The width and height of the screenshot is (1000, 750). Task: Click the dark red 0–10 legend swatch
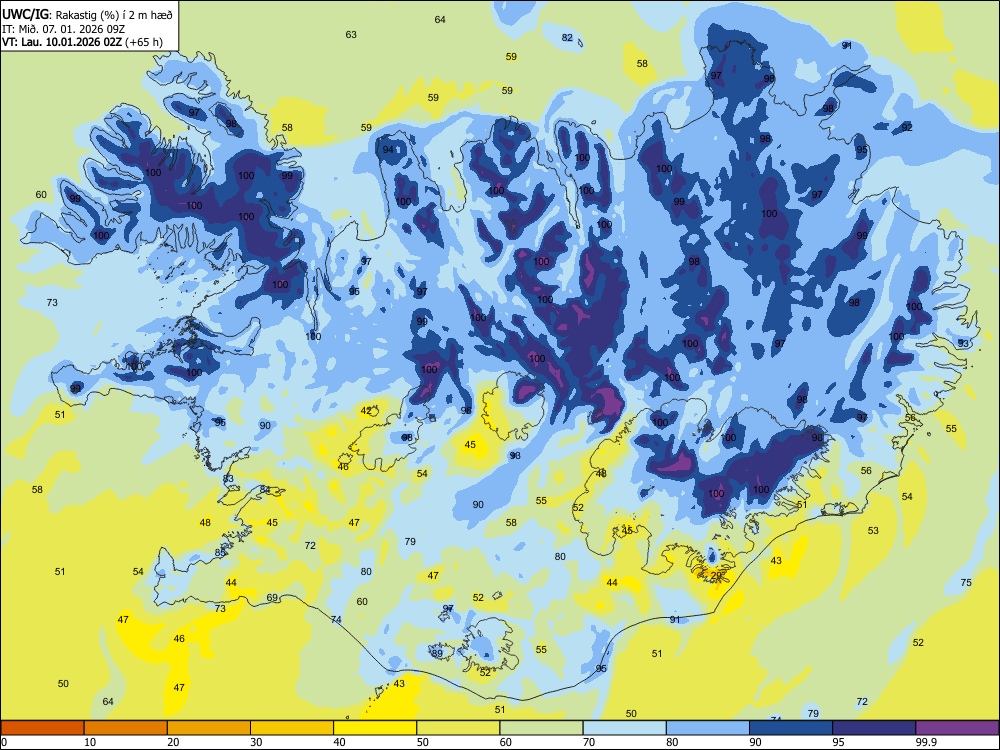43,728
